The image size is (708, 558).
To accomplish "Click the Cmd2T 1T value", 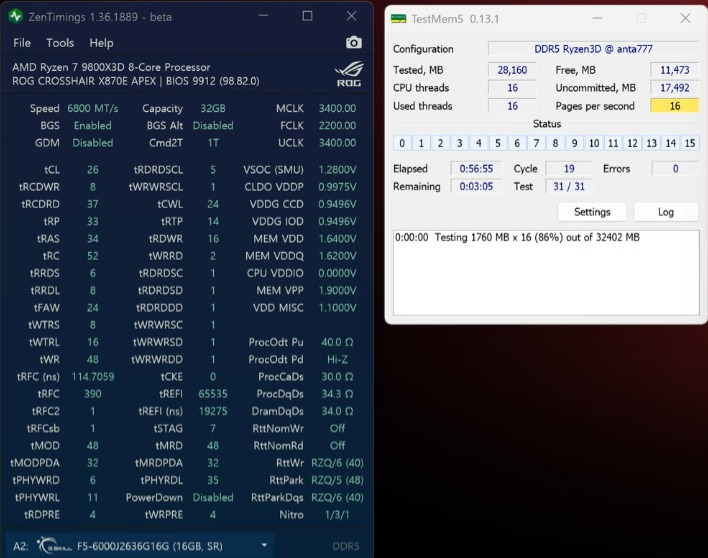I will [213, 143].
